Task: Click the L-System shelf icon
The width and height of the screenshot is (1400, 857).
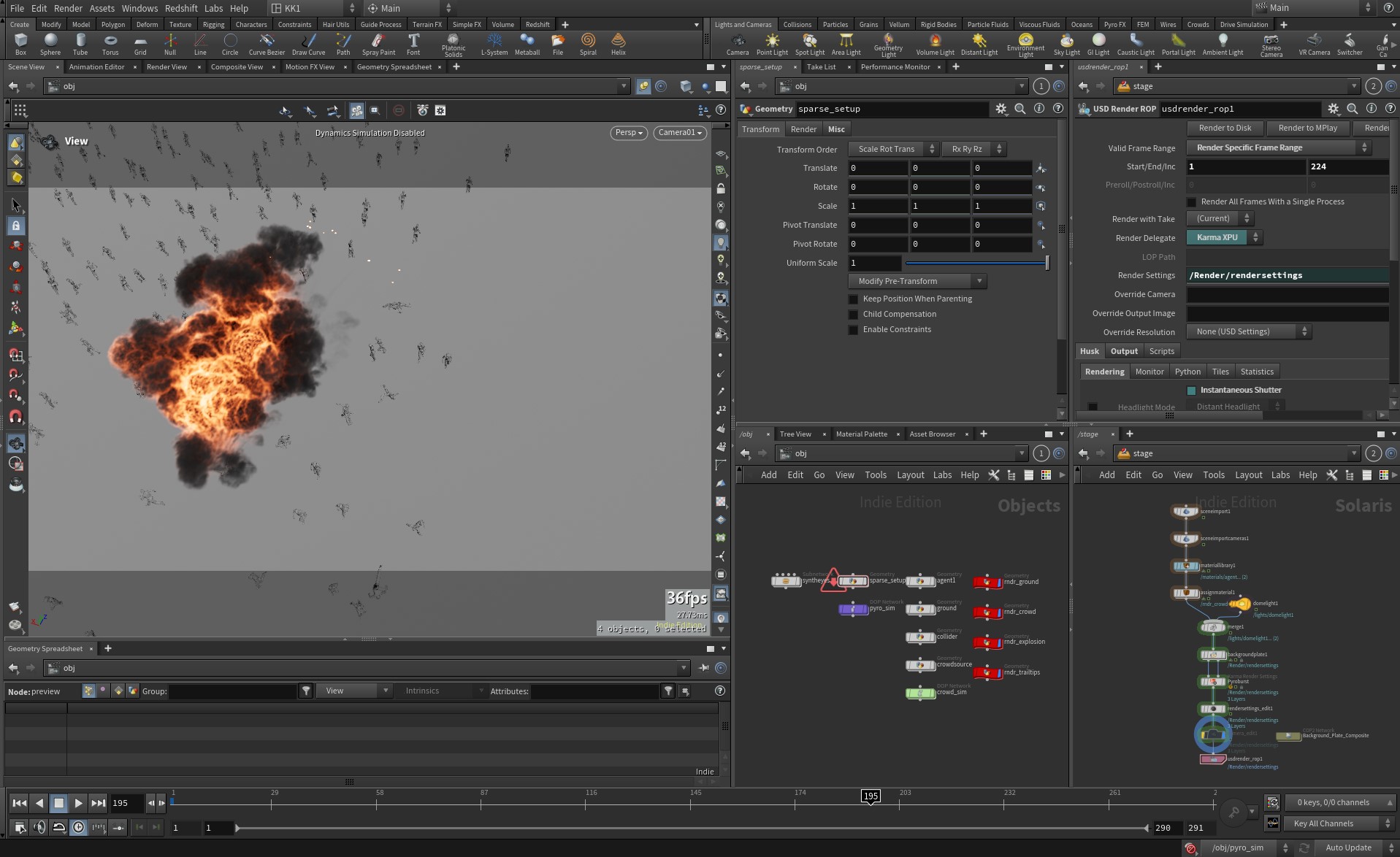Action: (494, 44)
